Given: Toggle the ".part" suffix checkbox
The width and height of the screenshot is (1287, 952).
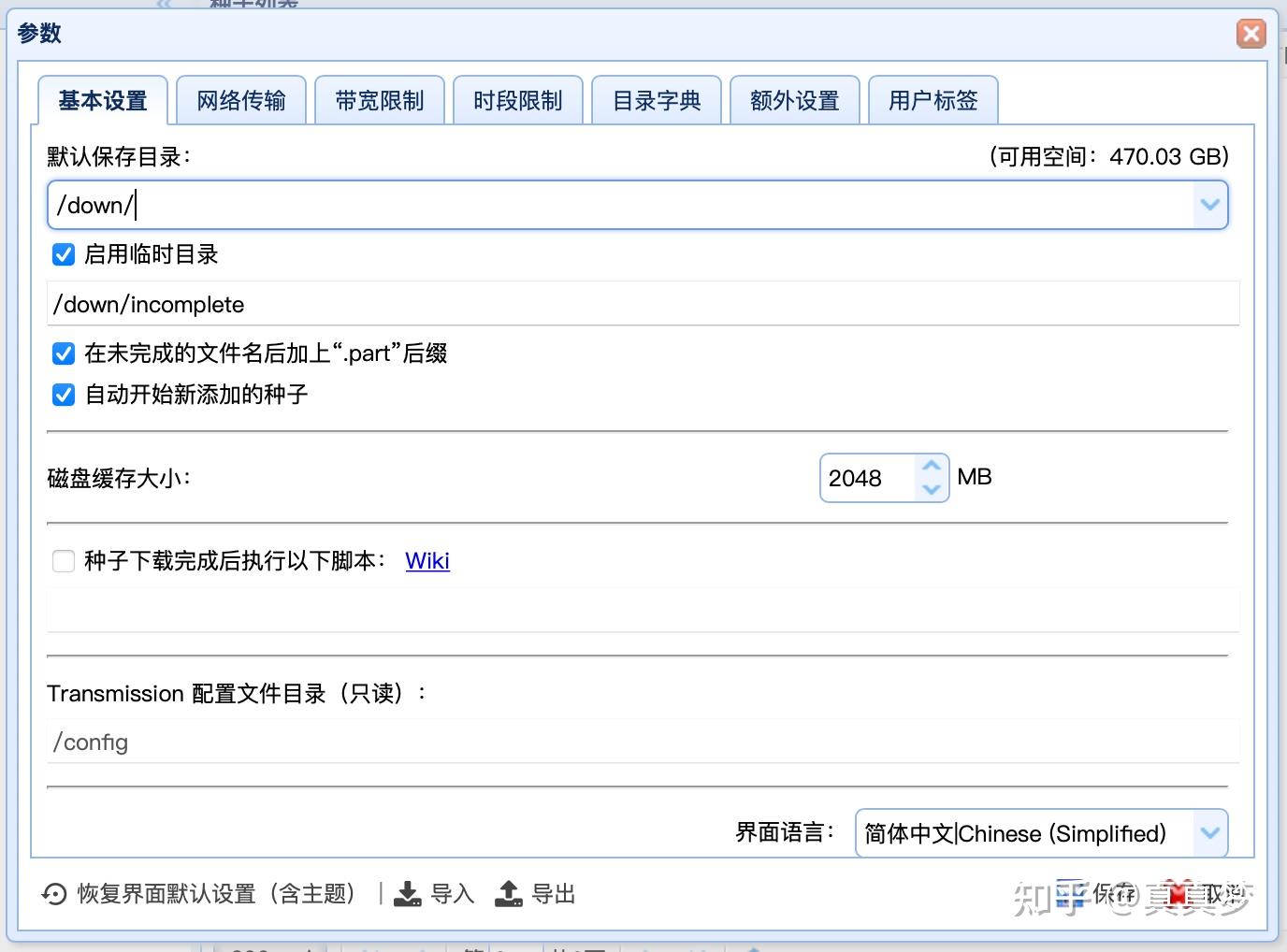Looking at the screenshot, I should pos(64,353).
